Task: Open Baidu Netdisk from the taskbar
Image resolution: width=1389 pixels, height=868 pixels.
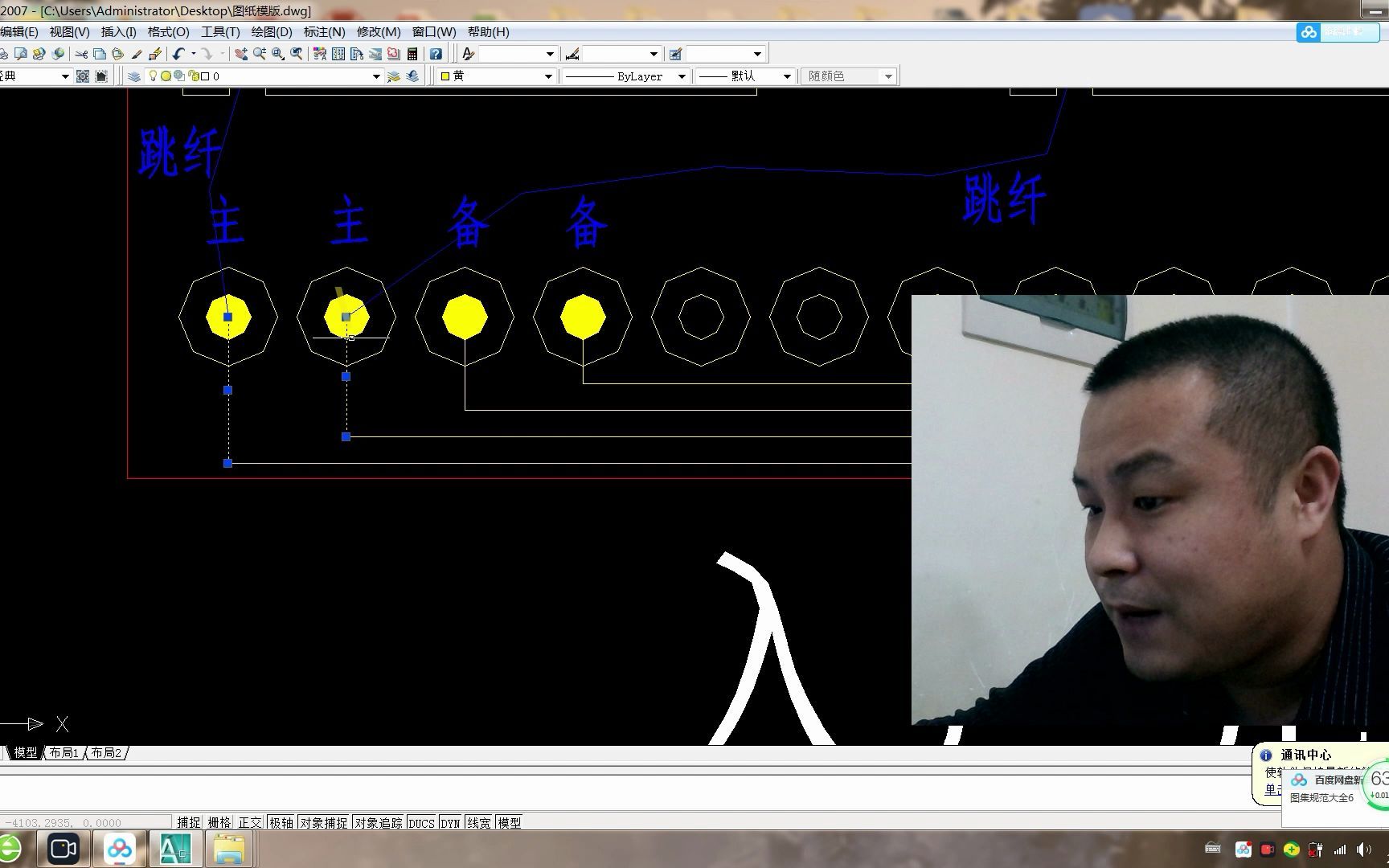Action: pos(120,850)
